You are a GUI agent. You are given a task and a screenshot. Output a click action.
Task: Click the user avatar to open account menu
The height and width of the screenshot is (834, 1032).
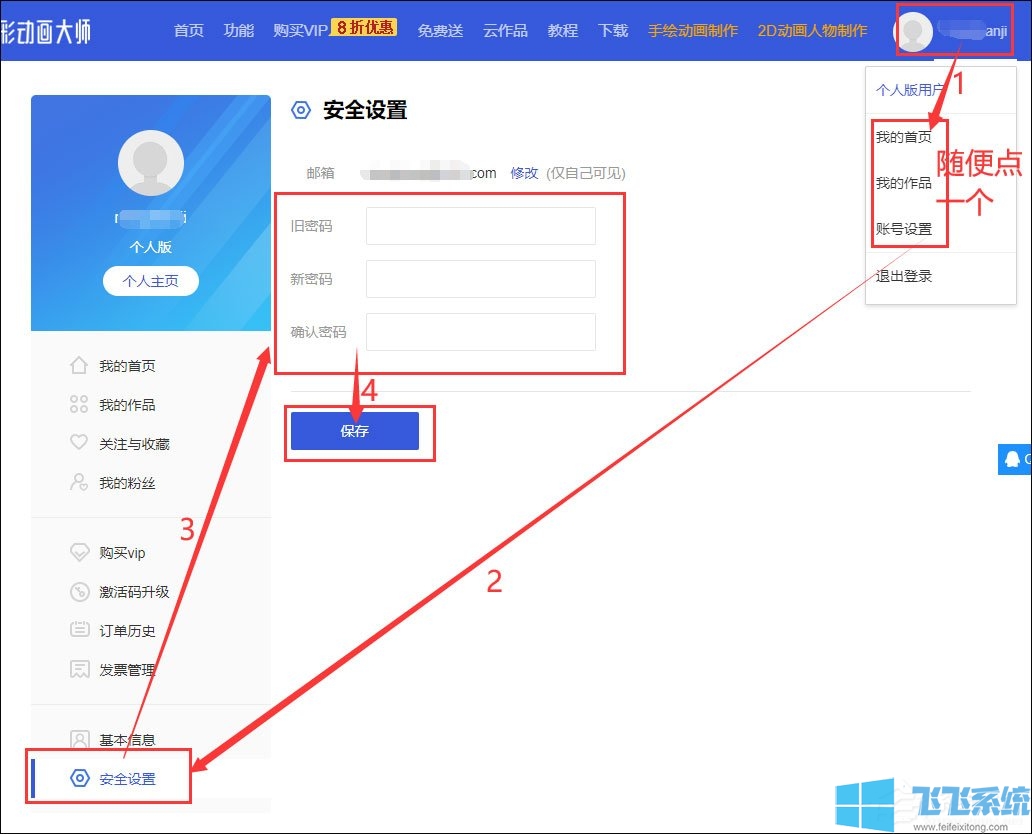(913, 31)
